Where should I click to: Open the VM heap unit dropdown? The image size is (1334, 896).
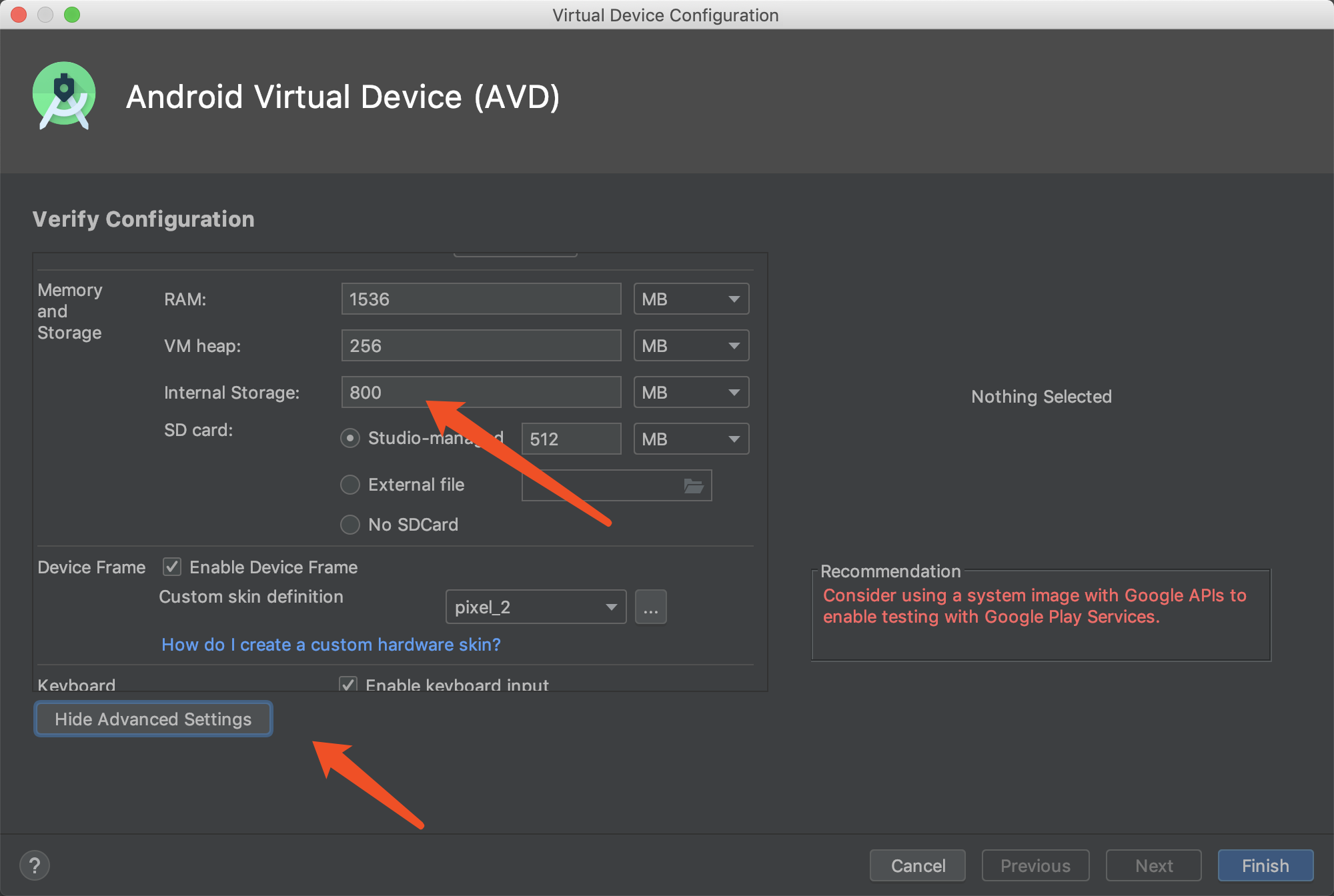pos(691,346)
